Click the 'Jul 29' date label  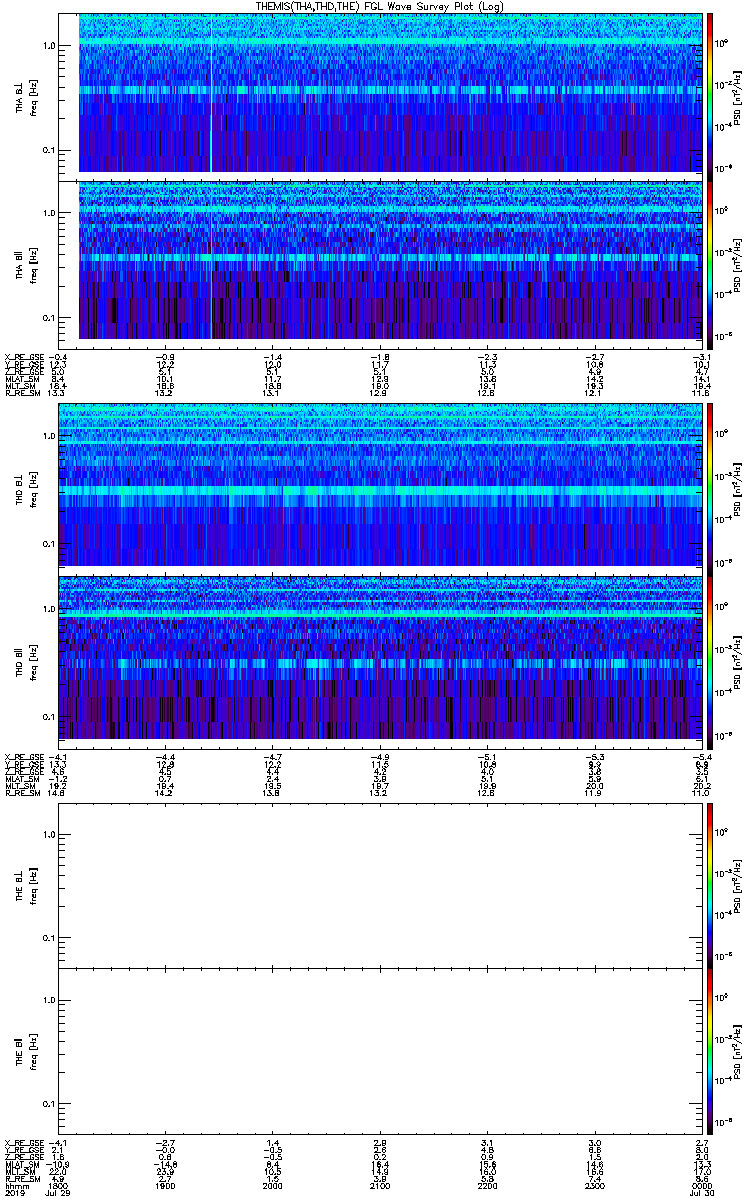tap(58, 1193)
